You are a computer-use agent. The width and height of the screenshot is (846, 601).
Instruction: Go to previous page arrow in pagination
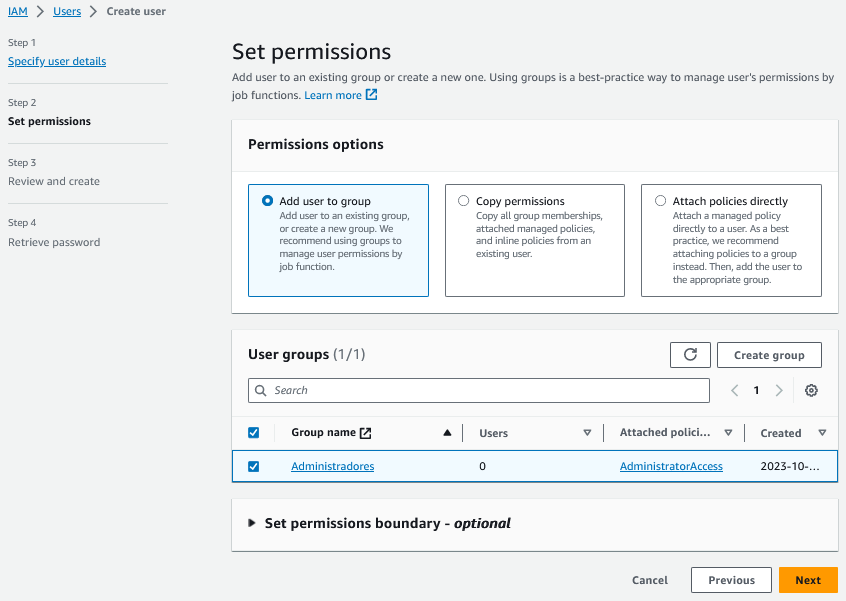click(735, 391)
